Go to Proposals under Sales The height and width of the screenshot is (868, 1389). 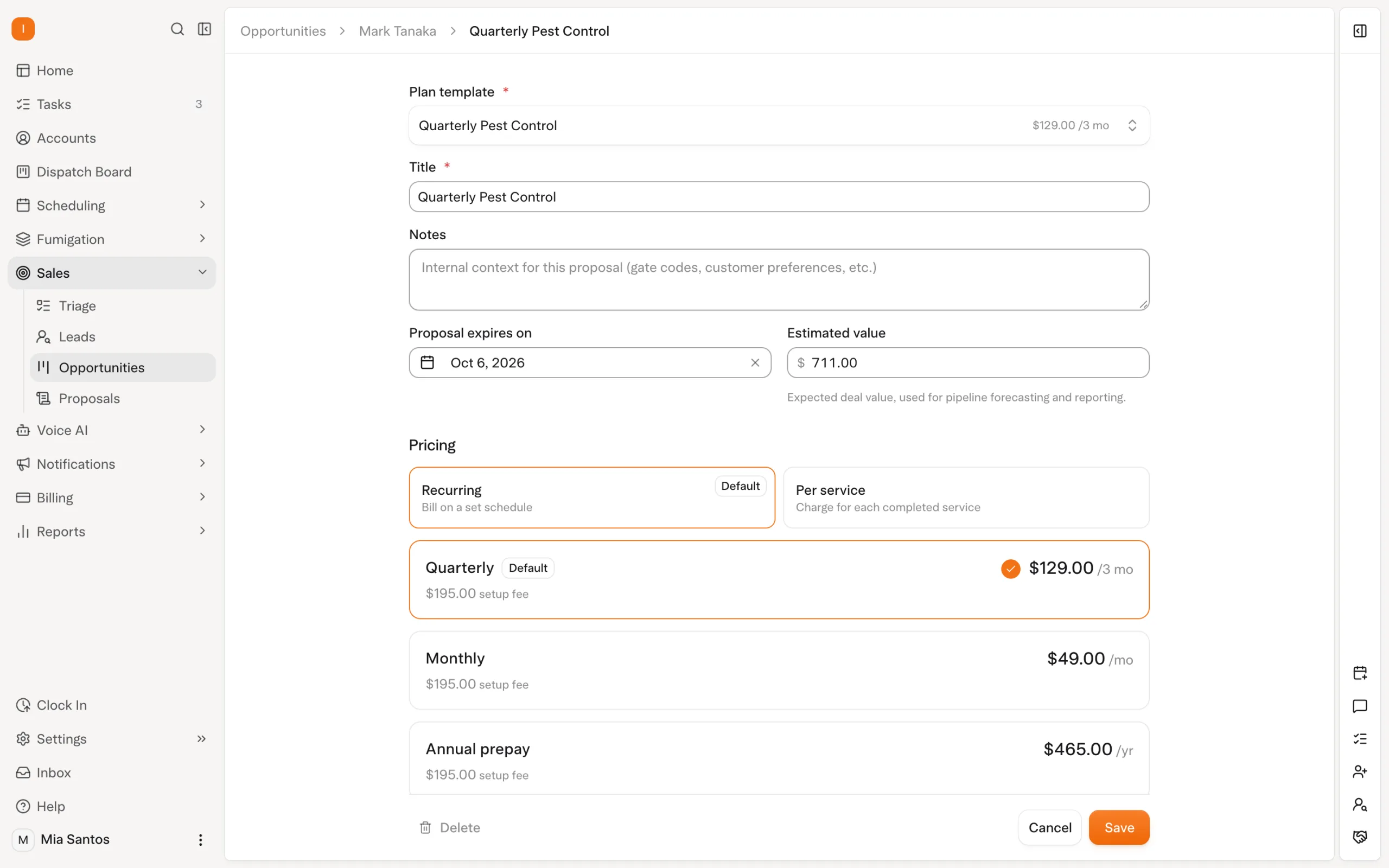(x=123, y=398)
